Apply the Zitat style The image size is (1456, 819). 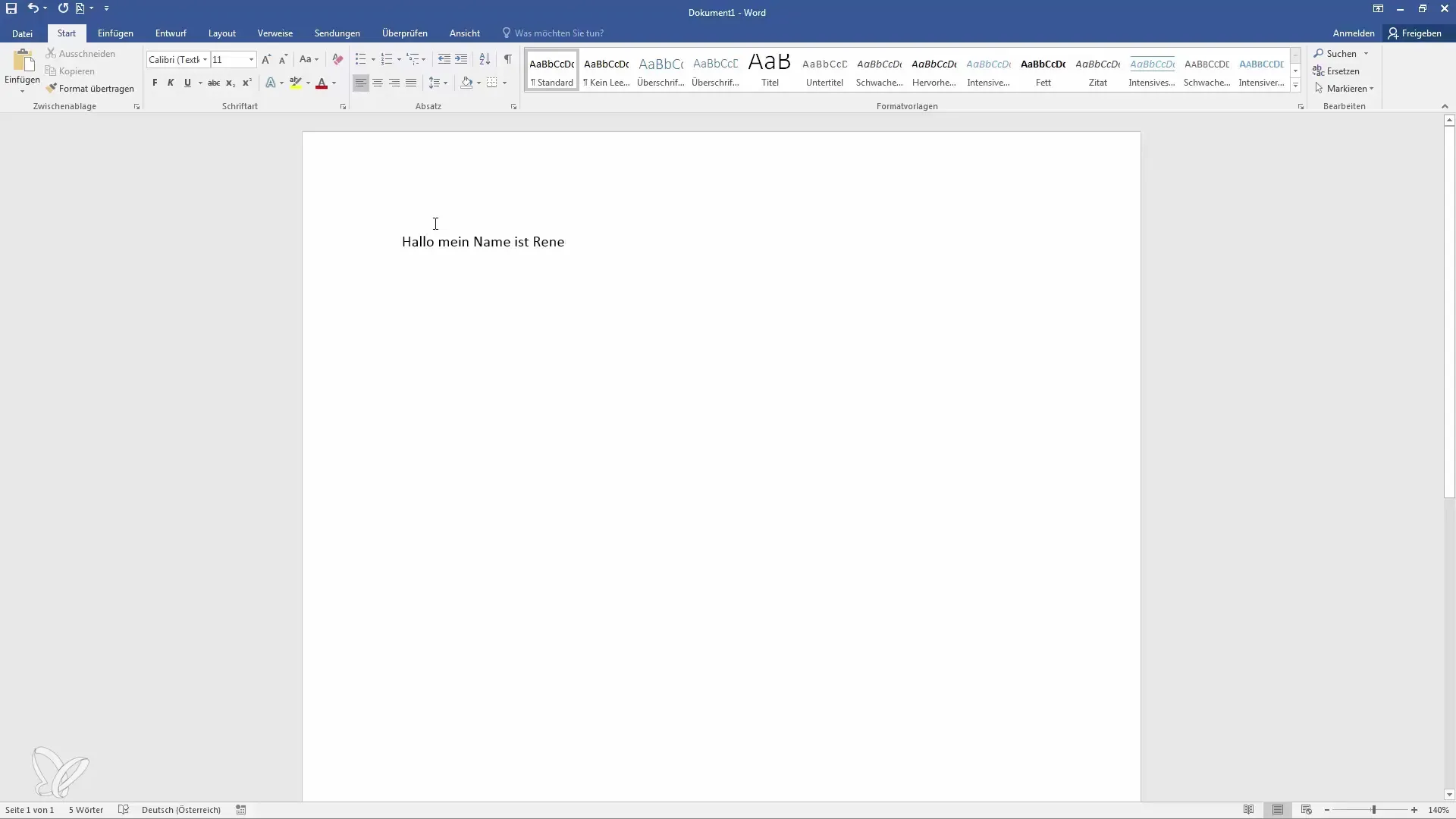point(1097,71)
